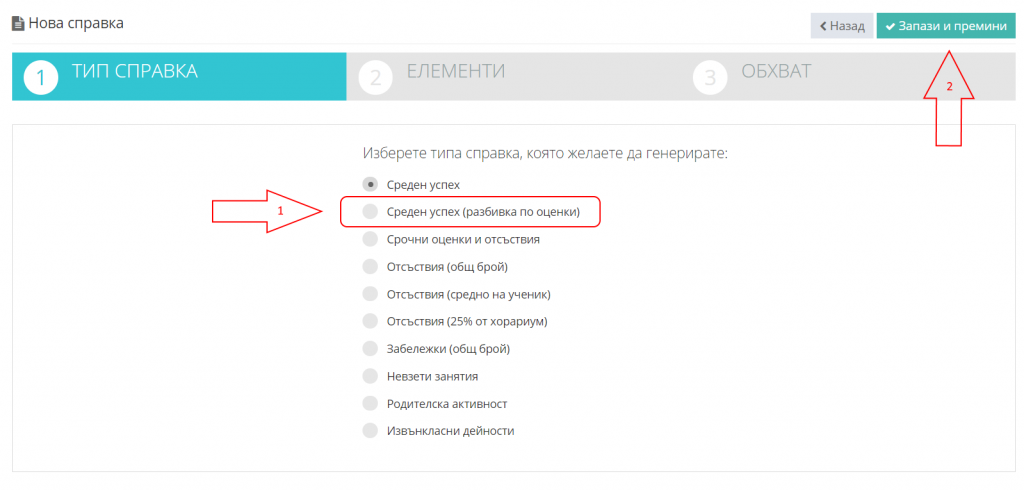
Task: Click the document icon beside Нова справка
Action: point(18,24)
